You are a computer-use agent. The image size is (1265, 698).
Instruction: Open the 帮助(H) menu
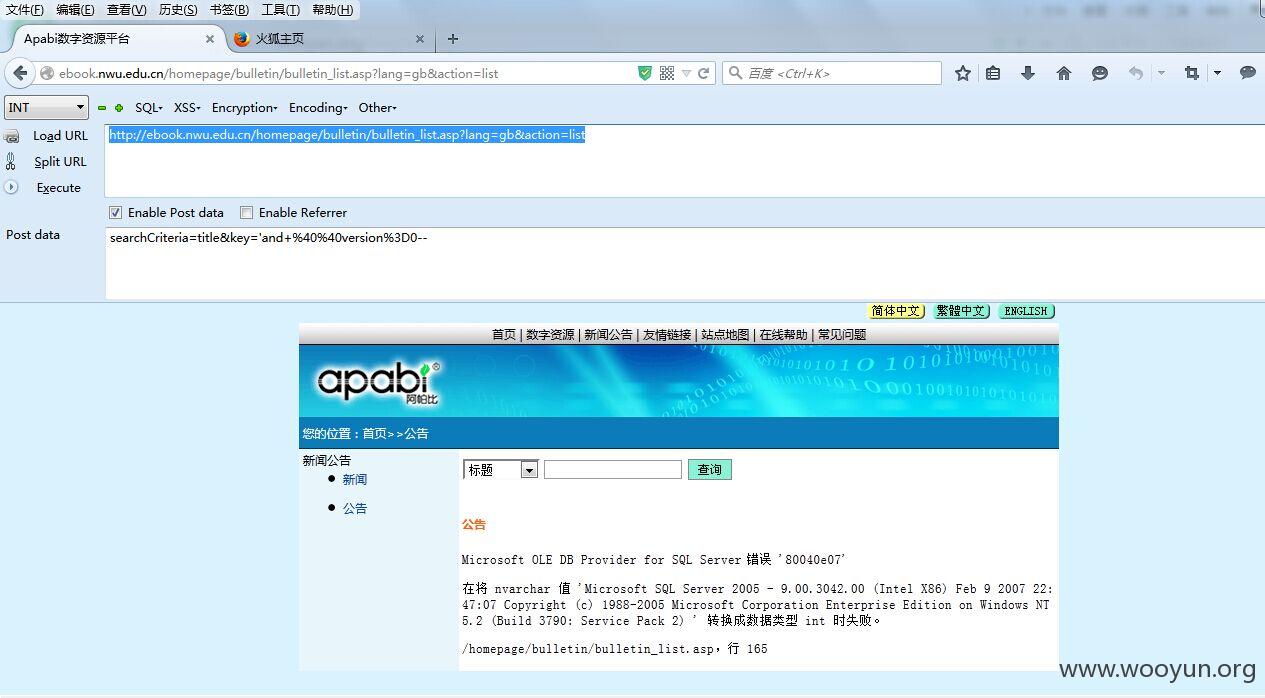(333, 10)
